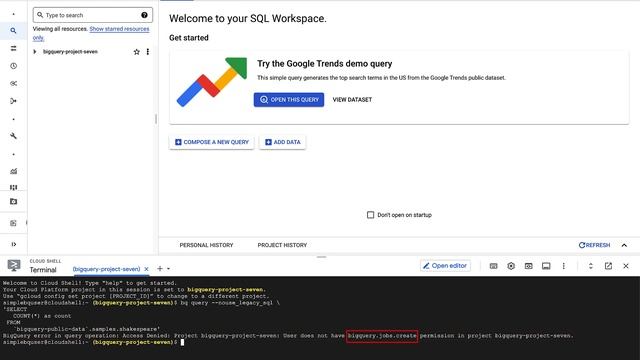Click bigquery.jobs.create text in terminal error

tap(382, 336)
